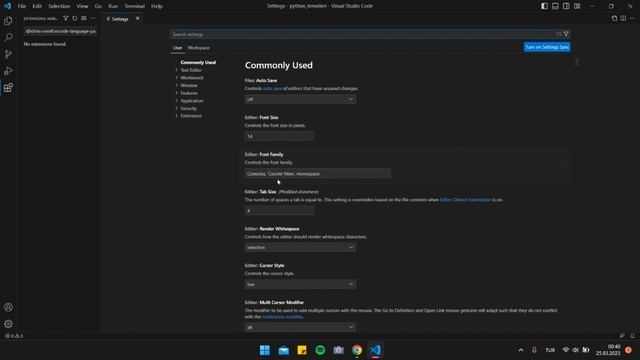
Task: Split the editor right
Action: 623,18
